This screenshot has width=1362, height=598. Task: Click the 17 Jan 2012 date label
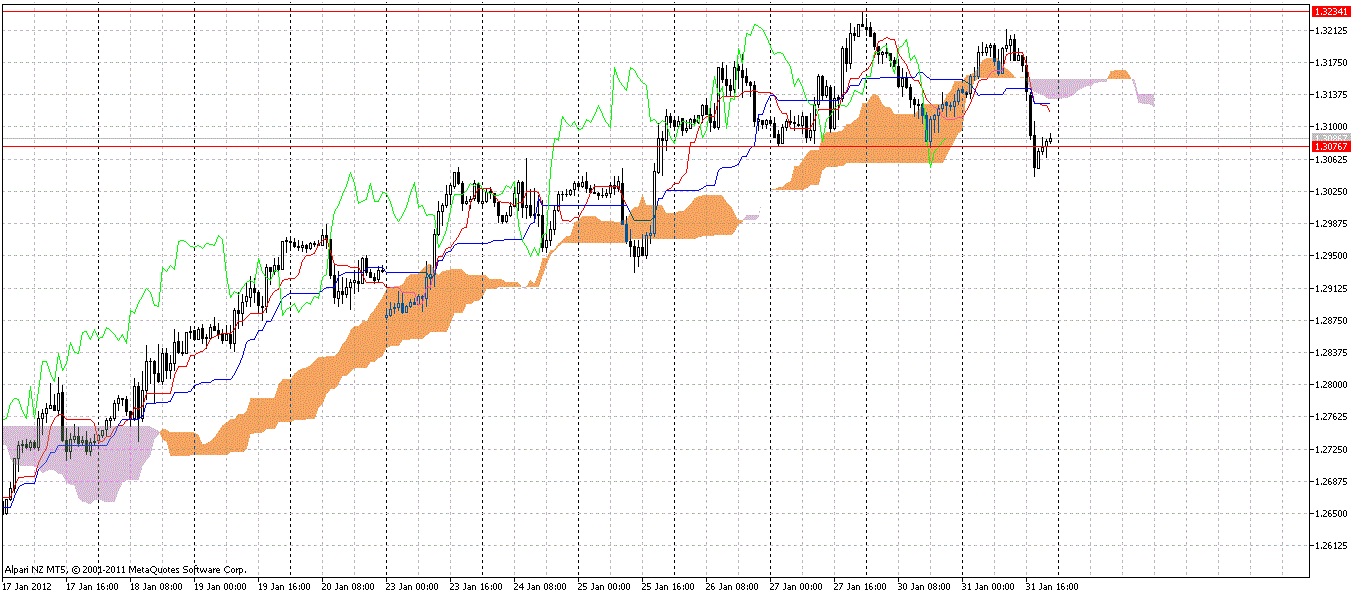[x=28, y=587]
